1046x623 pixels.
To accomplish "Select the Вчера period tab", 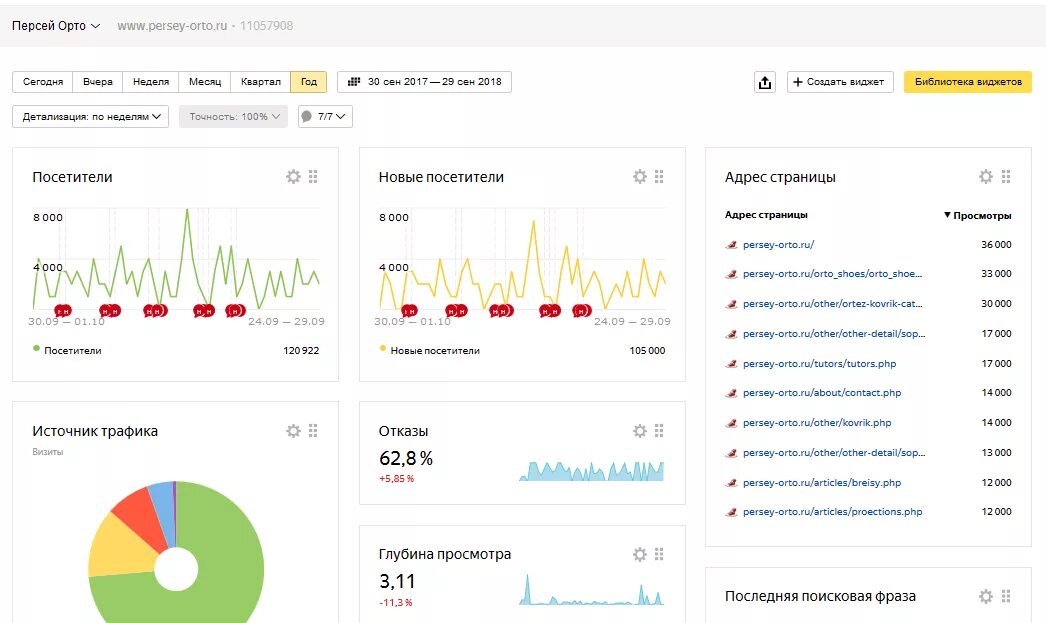I will [x=97, y=82].
